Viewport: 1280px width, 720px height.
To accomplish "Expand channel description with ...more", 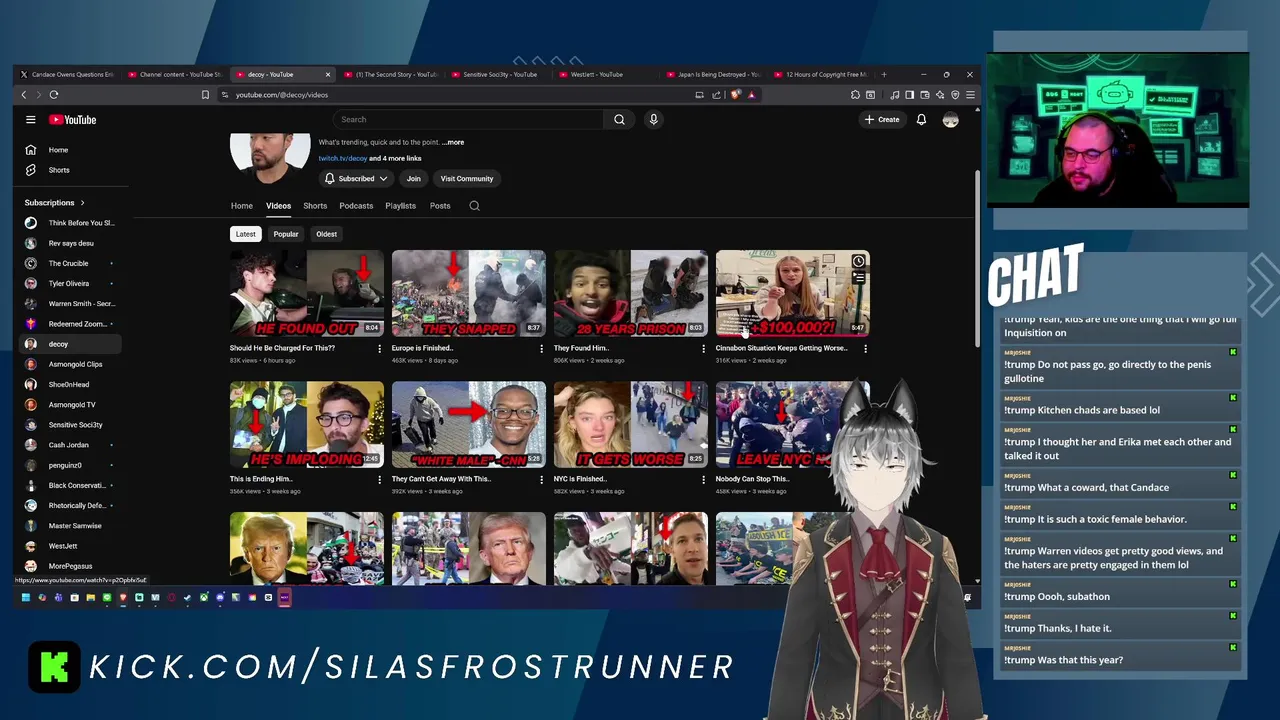I will pyautogui.click(x=453, y=142).
